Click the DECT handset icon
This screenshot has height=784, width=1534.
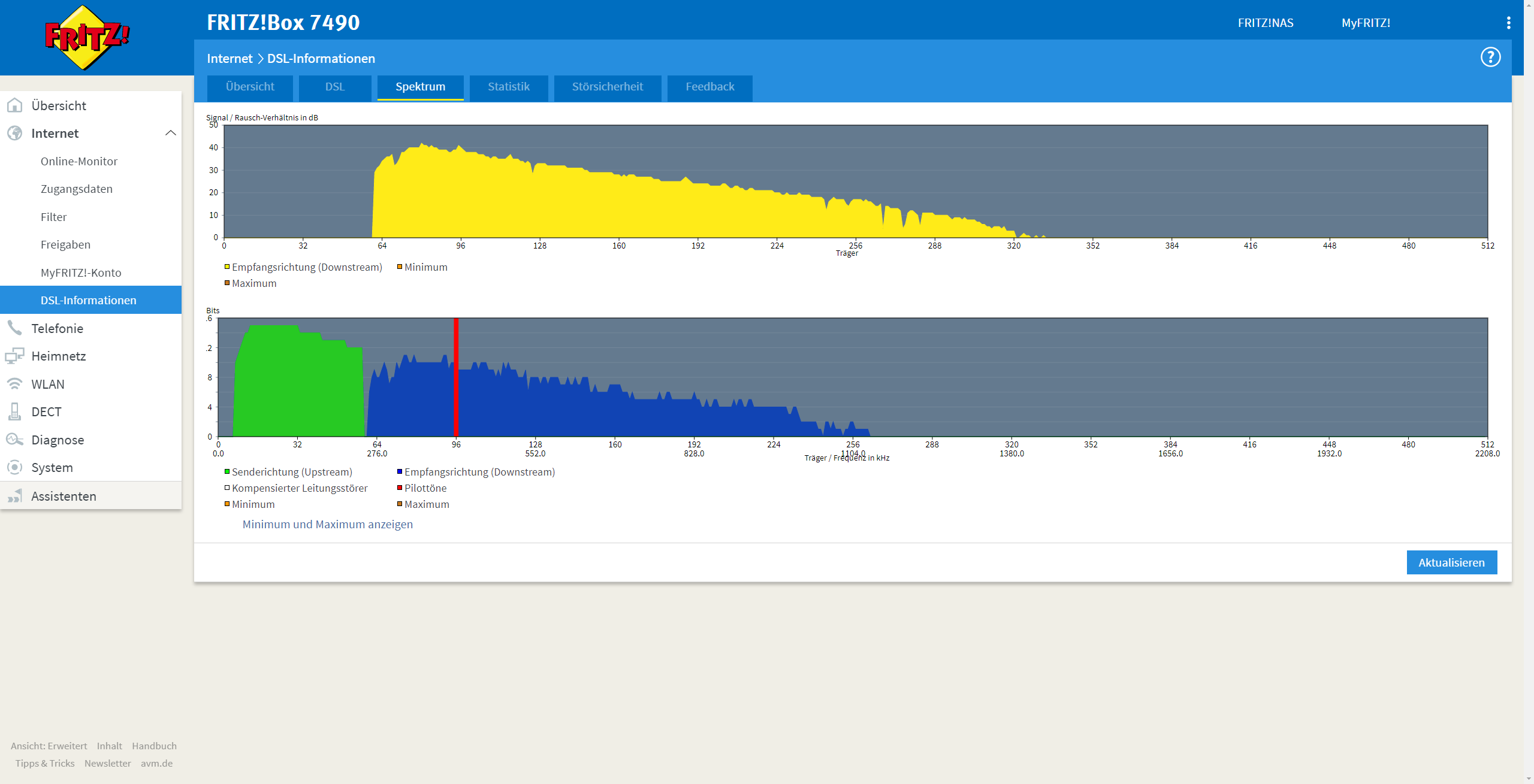(15, 412)
